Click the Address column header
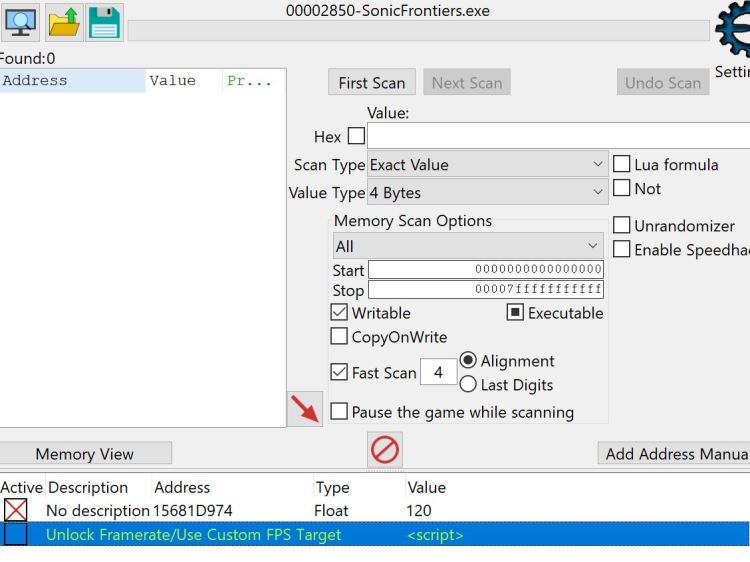This screenshot has width=750, height=562. tap(72, 81)
